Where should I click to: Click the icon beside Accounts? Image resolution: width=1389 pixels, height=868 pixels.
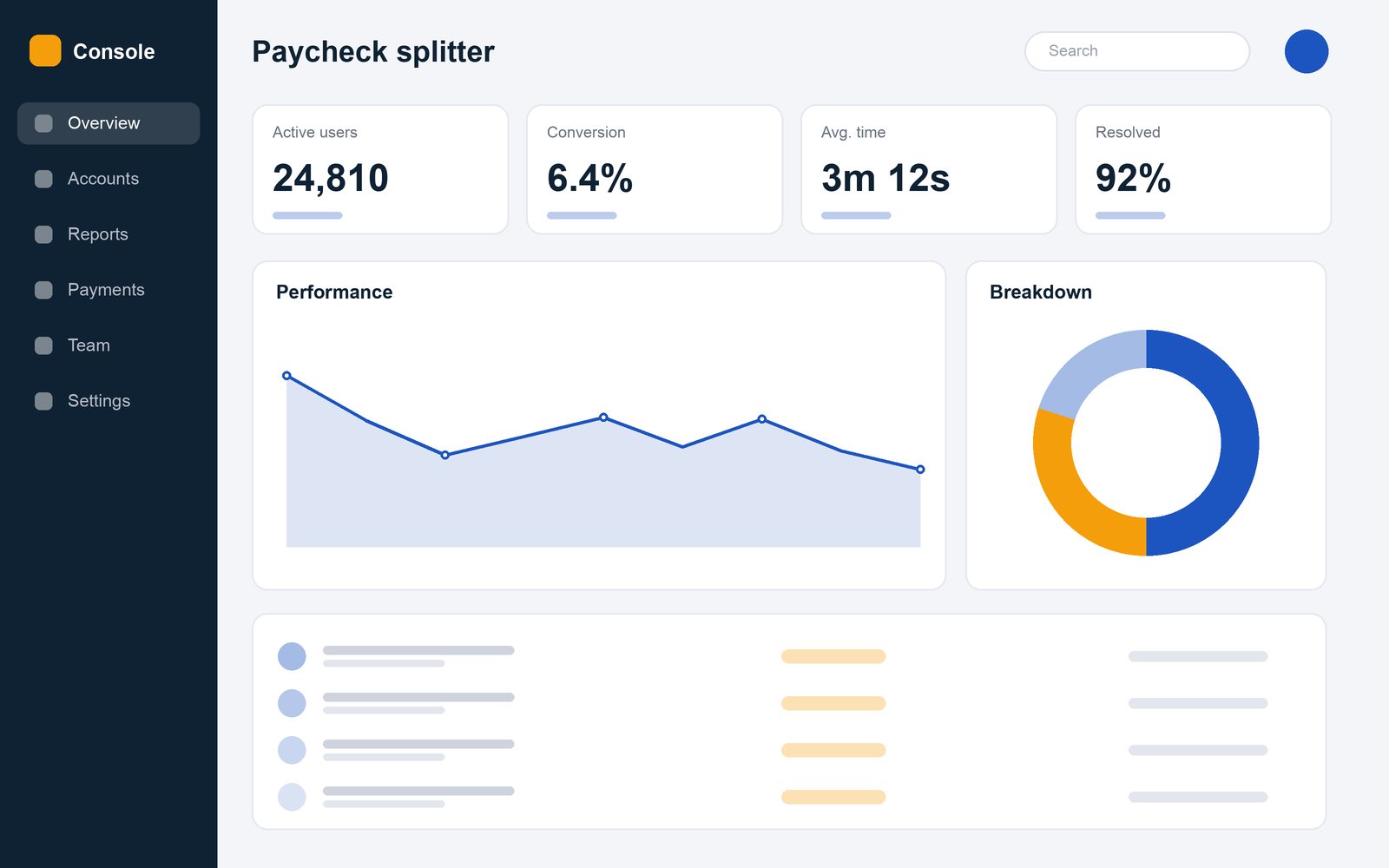pos(43,179)
